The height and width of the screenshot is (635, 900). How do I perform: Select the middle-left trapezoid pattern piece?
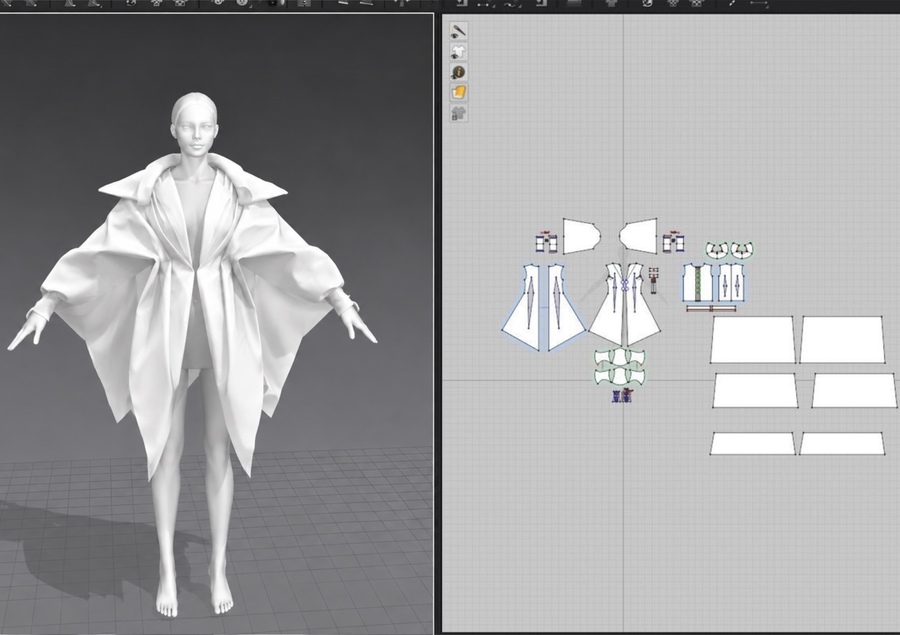pyautogui.click(x=755, y=390)
